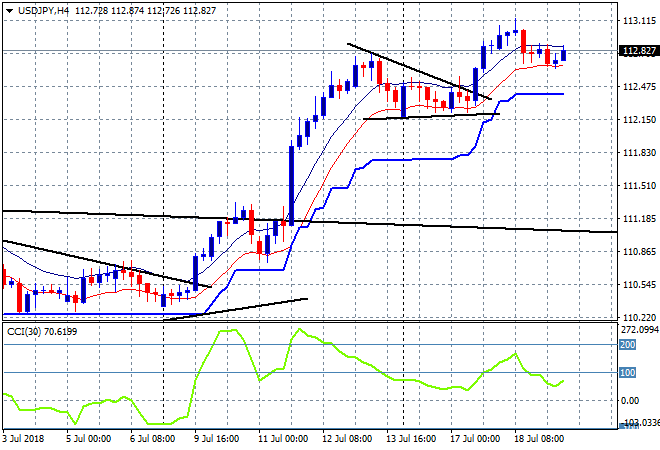Click the 18 Jul 08:00 time label
This screenshot has height=450, width=660.
(x=539, y=439)
